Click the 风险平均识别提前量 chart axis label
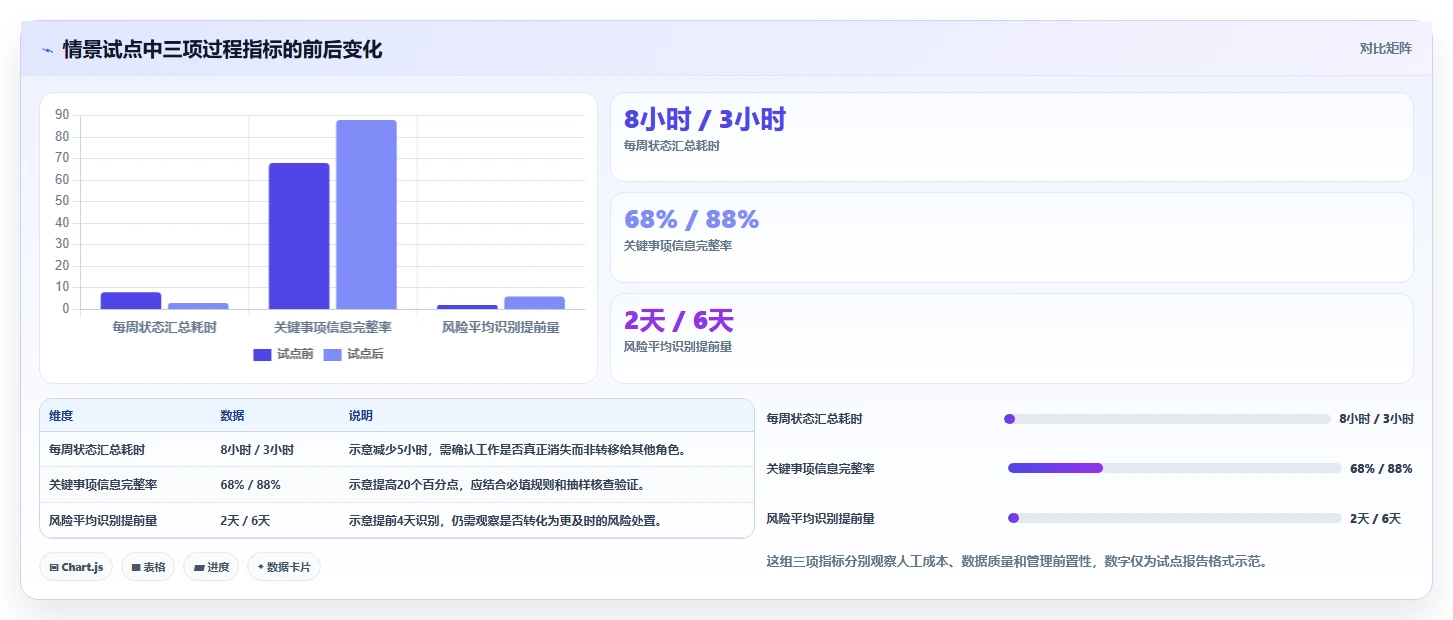The width and height of the screenshot is (1453, 620). point(500,327)
